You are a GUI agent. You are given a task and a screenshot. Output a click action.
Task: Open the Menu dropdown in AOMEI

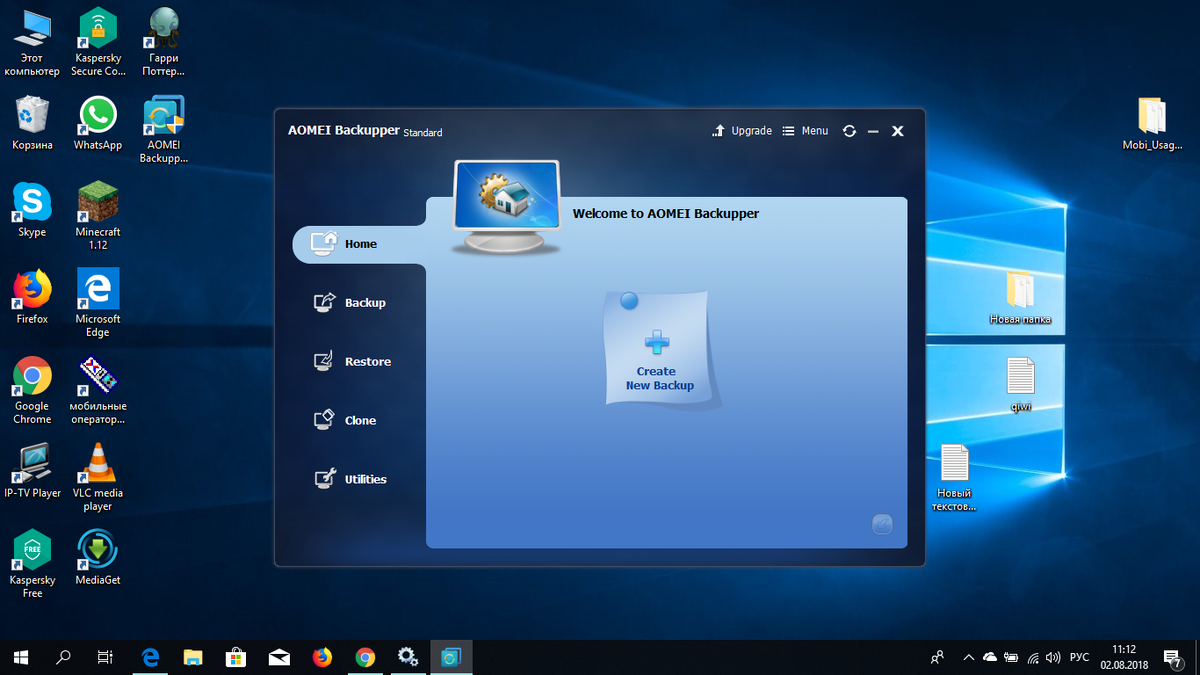[805, 131]
